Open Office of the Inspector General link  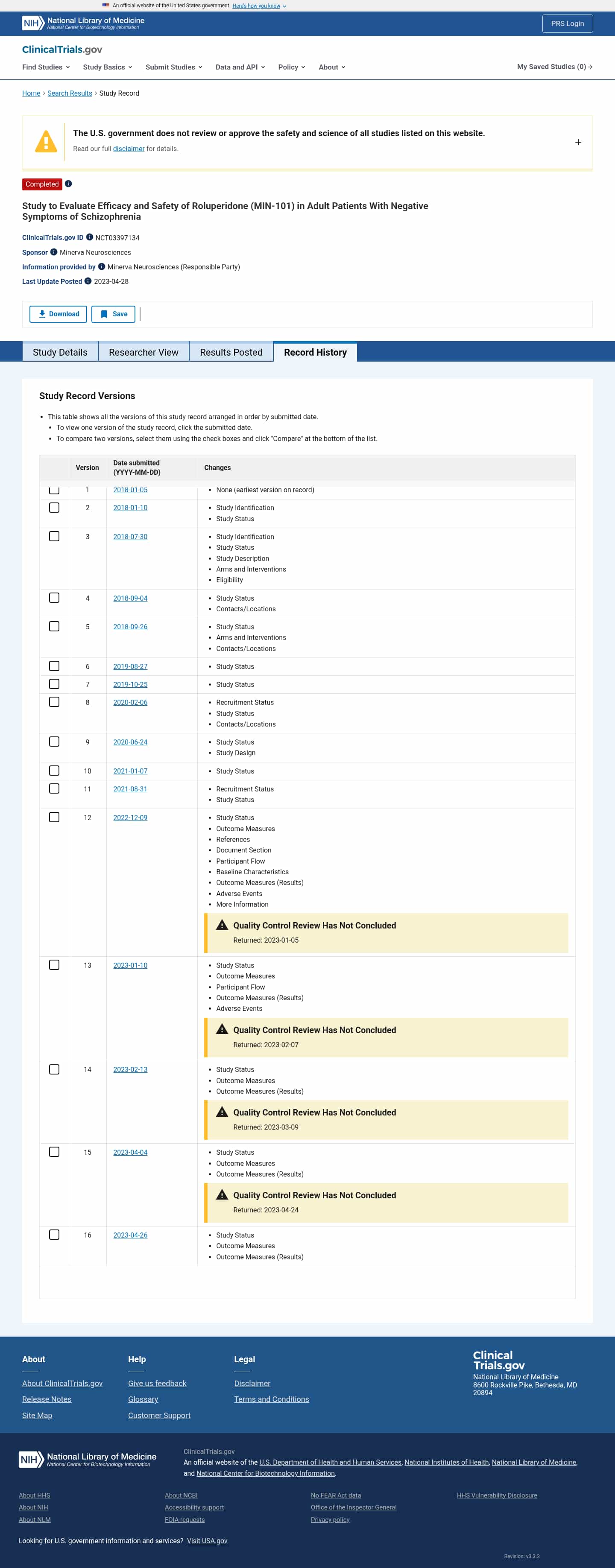(353, 1507)
